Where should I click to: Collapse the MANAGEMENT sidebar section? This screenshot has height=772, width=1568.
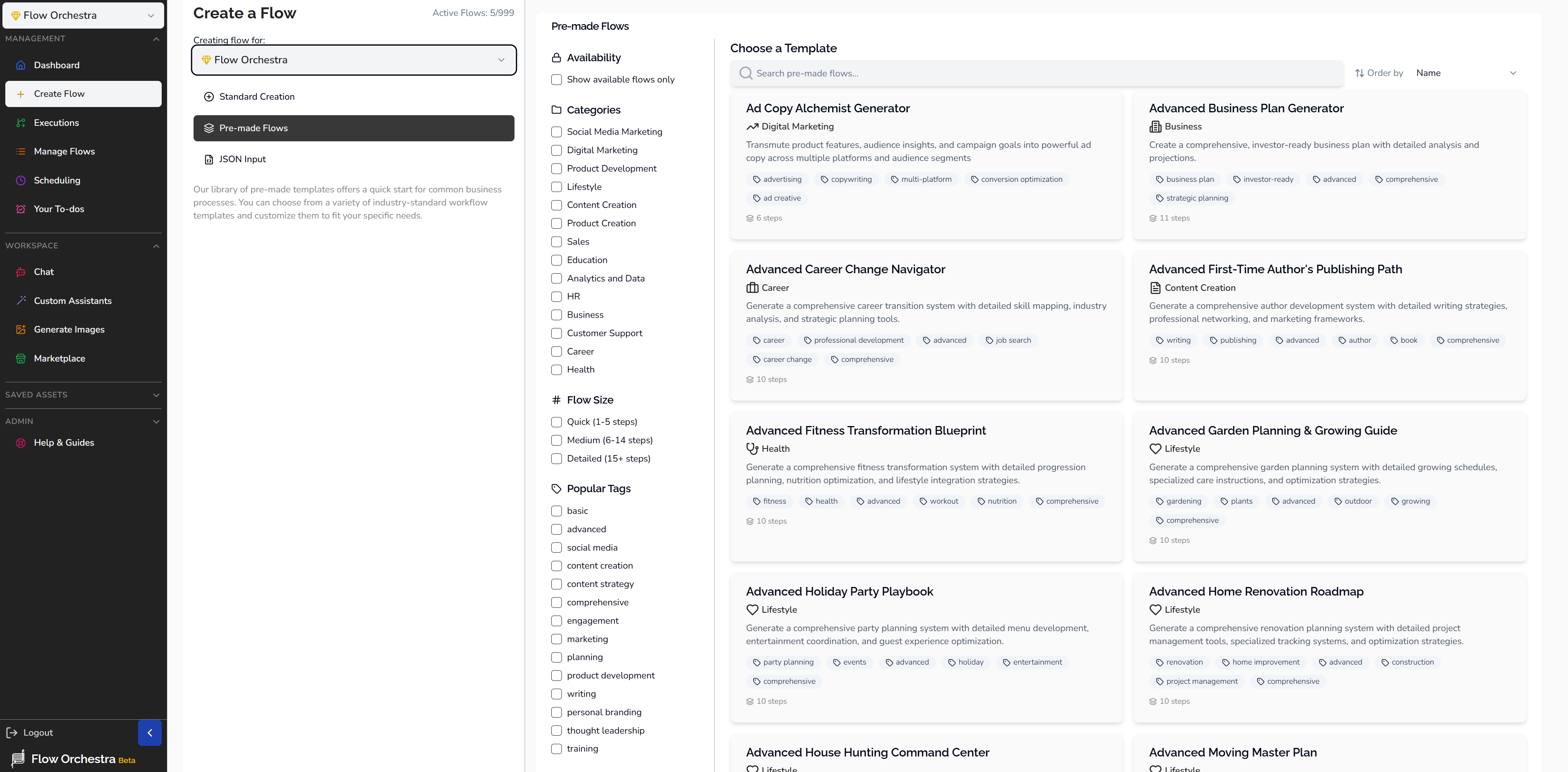coord(156,39)
